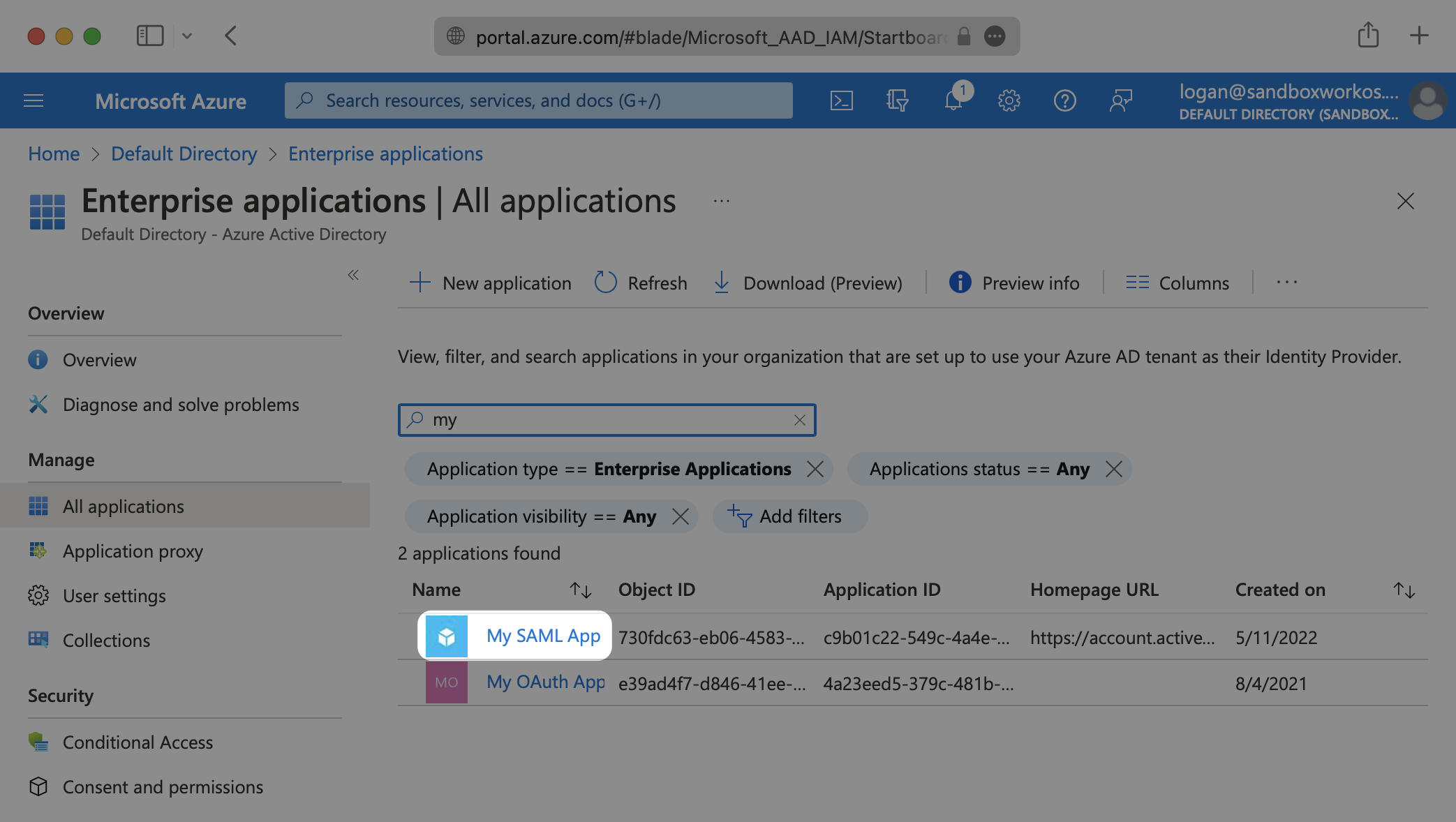Open the Azure portal hamburger menu
1456x822 pixels.
tap(34, 100)
